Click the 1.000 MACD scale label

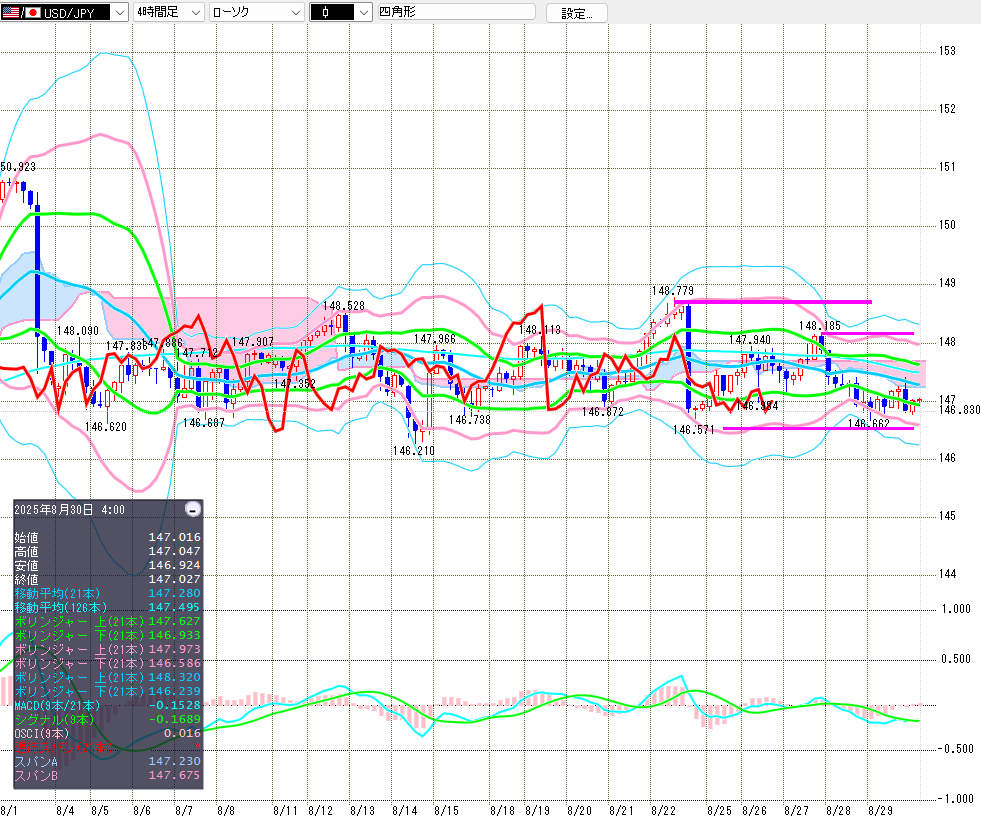pyautogui.click(x=956, y=609)
